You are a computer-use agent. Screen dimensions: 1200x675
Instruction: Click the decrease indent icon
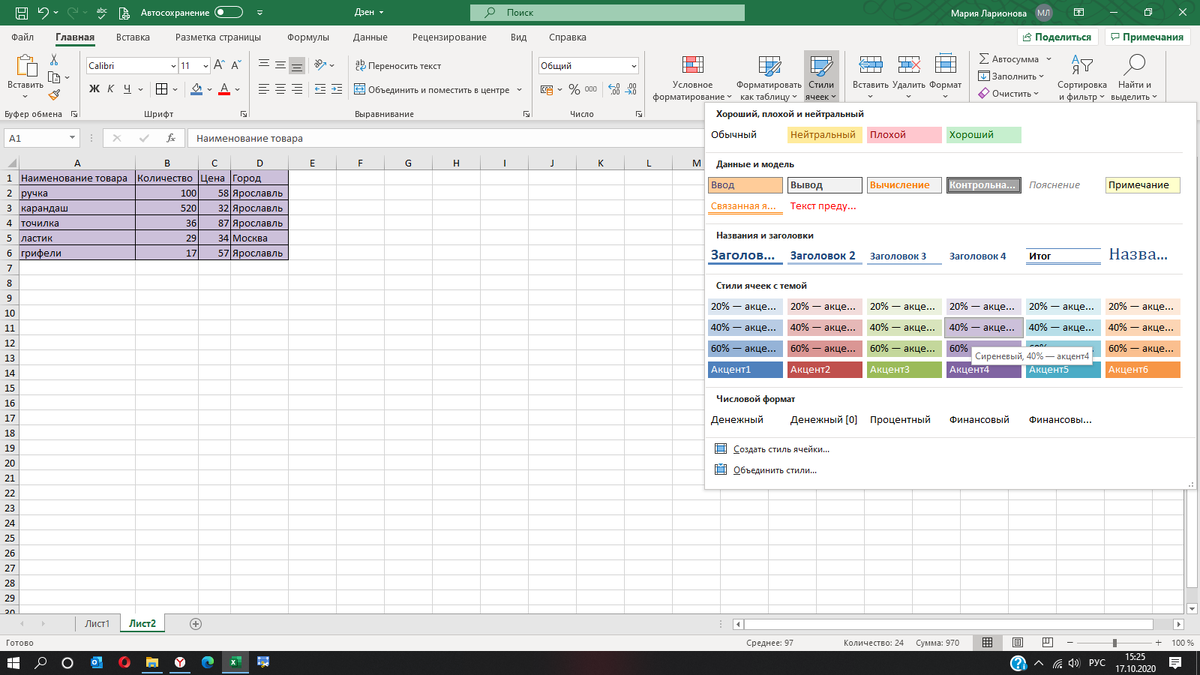(320, 89)
